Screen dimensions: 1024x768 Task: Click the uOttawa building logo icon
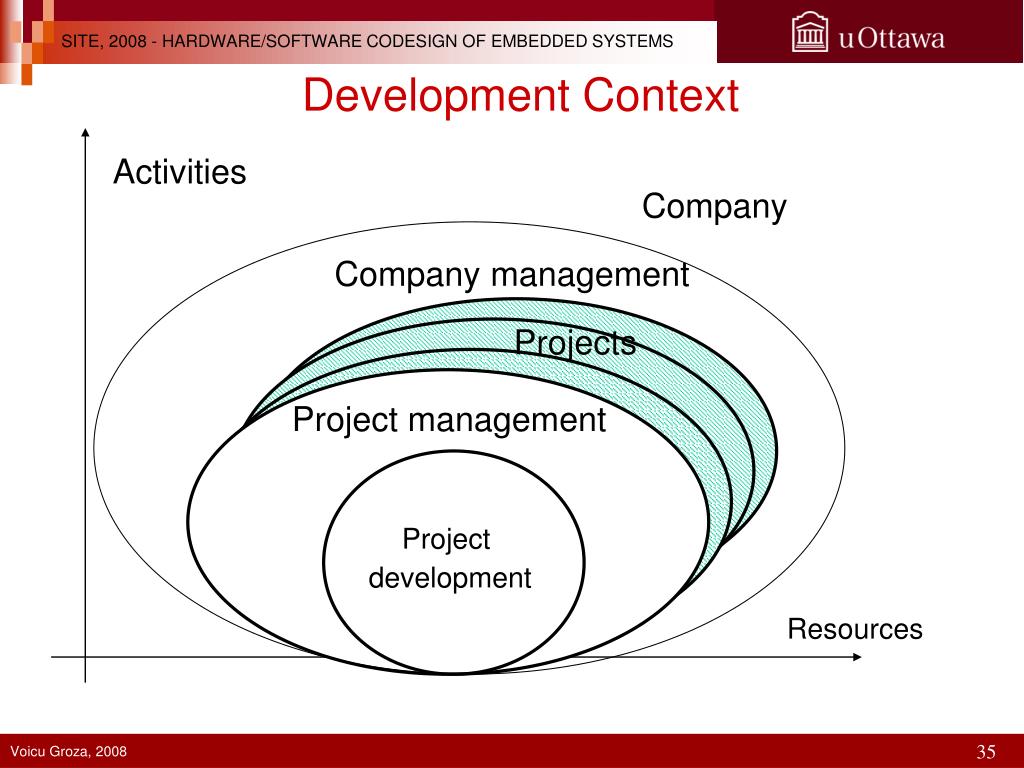point(810,32)
